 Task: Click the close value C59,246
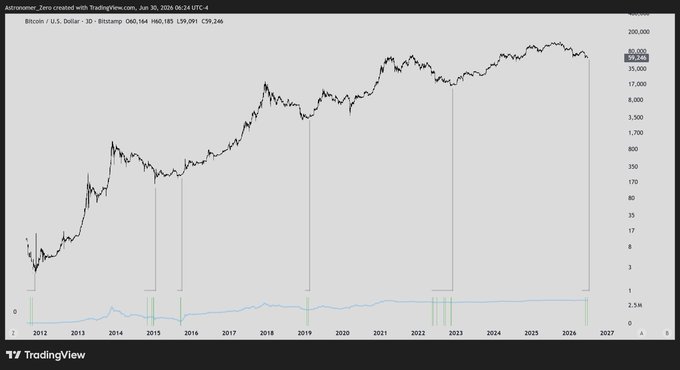(212, 21)
